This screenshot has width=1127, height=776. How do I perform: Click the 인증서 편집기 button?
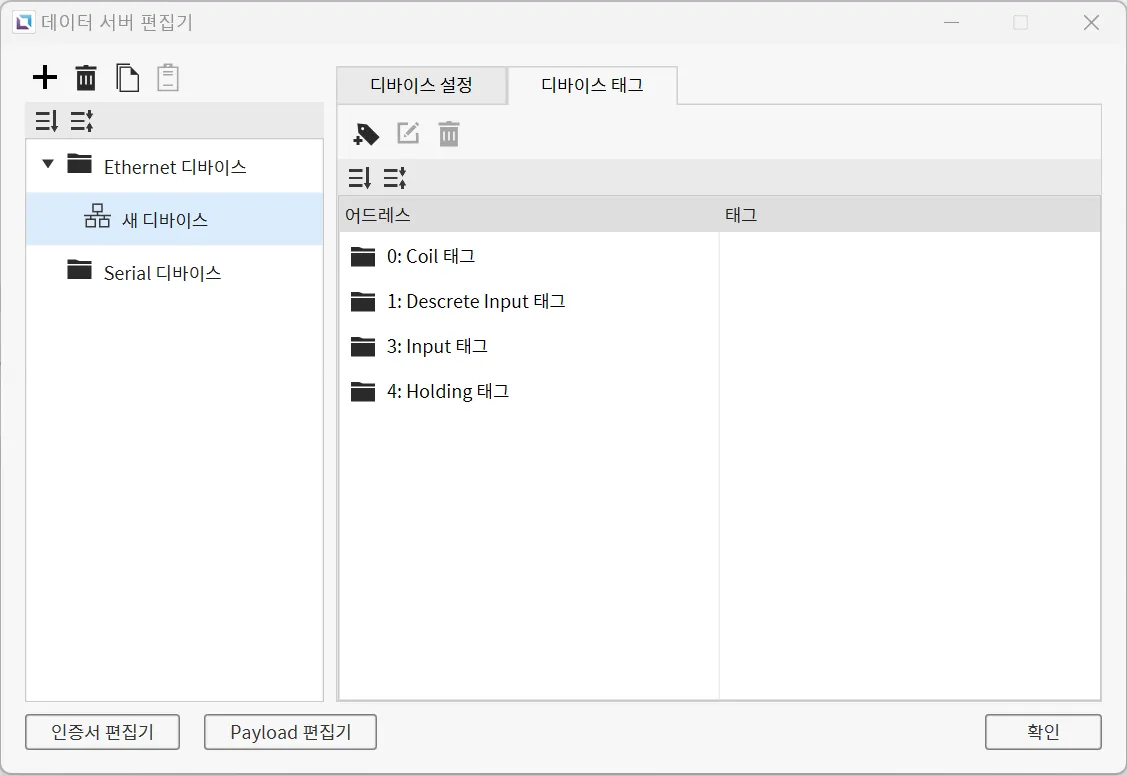102,732
